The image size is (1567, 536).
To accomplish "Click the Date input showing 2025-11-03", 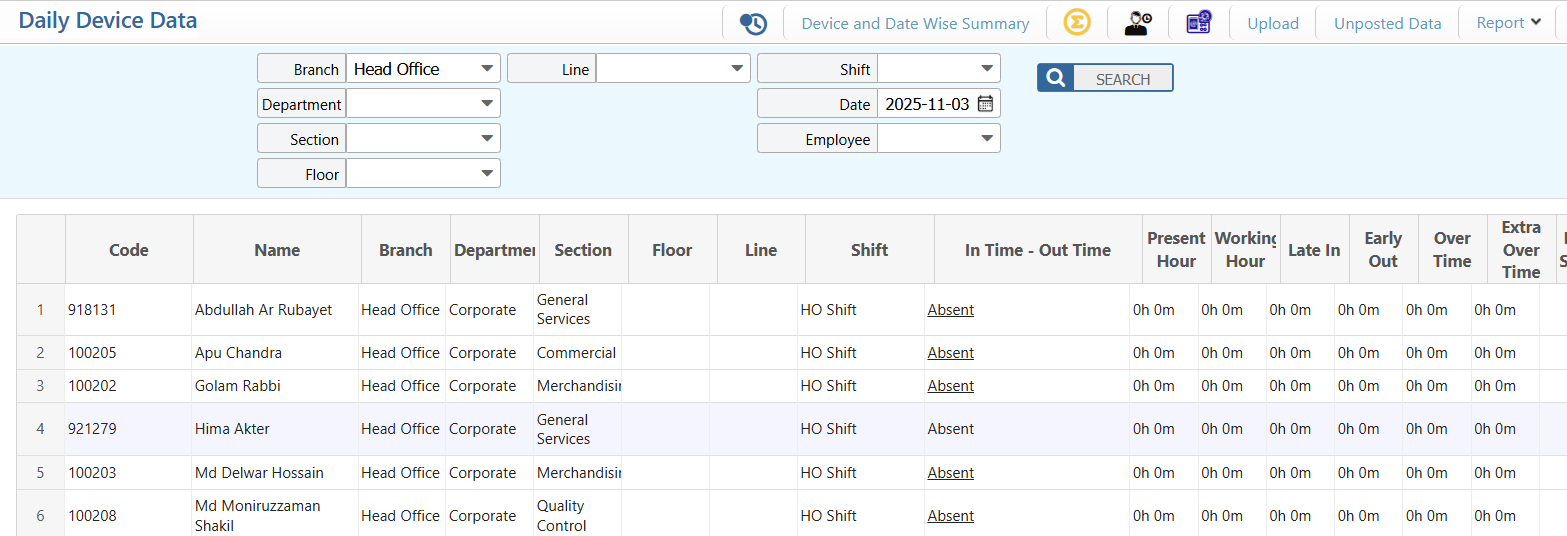I will tap(927, 104).
